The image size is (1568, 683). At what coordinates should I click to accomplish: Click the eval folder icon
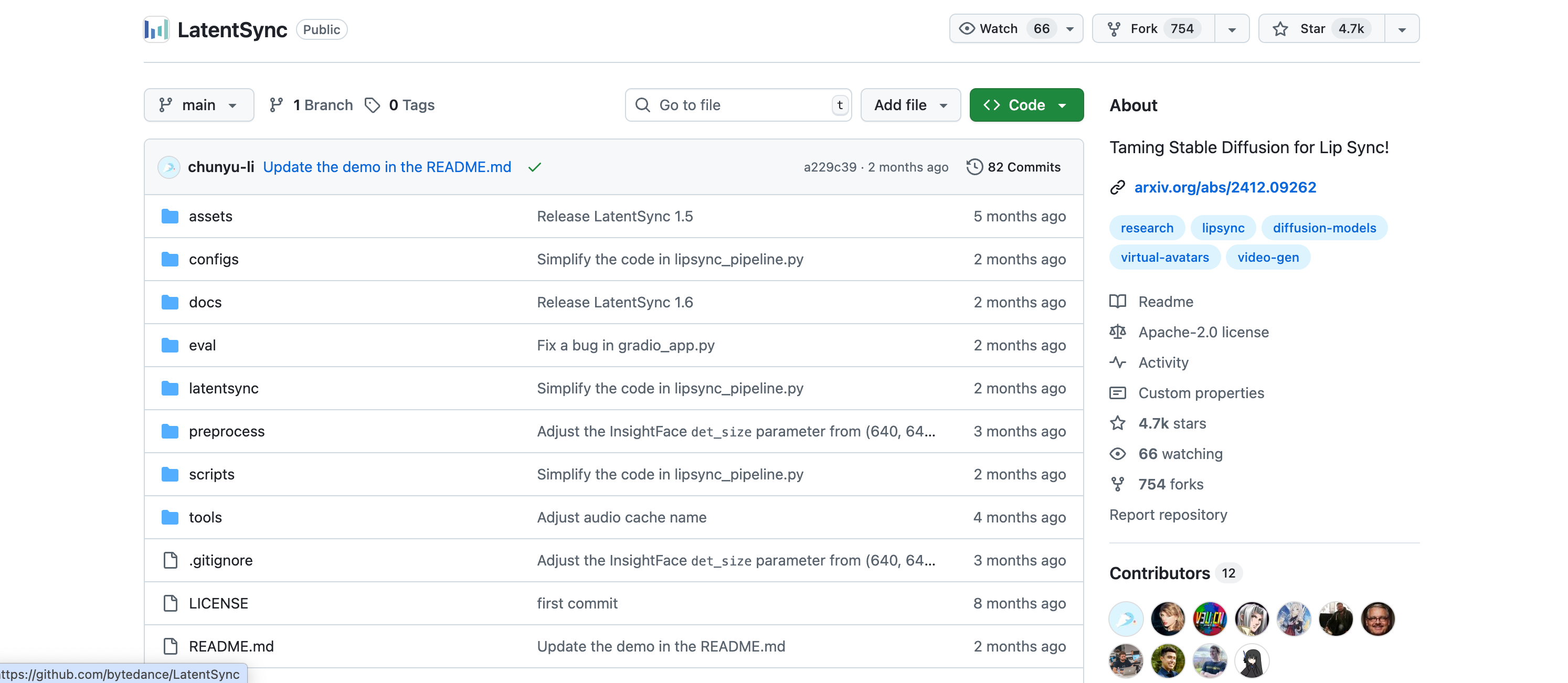pos(170,345)
